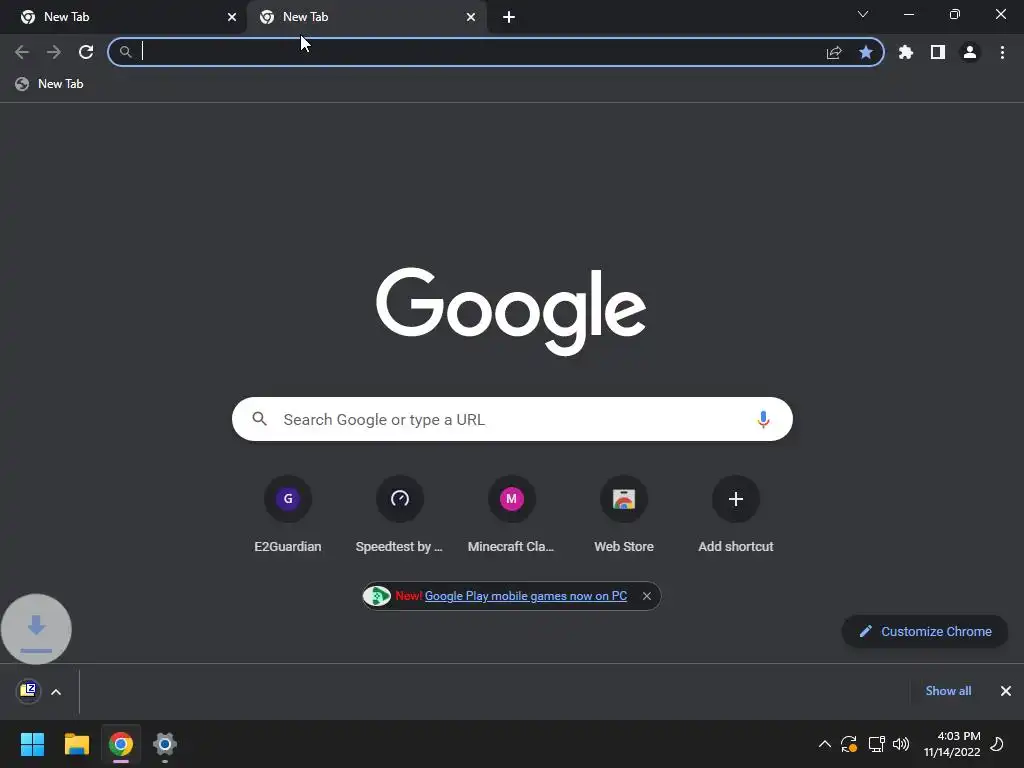The height and width of the screenshot is (768, 1024).
Task: Open a new tab with plus button
Action: (509, 17)
